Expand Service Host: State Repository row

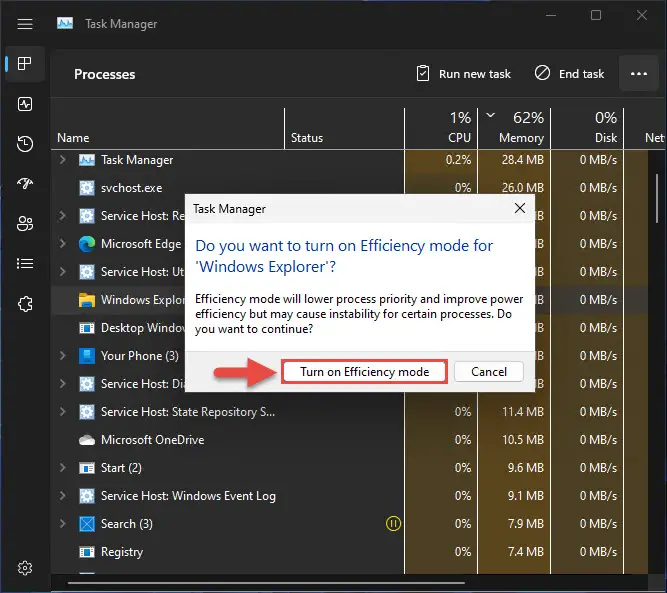[63, 412]
